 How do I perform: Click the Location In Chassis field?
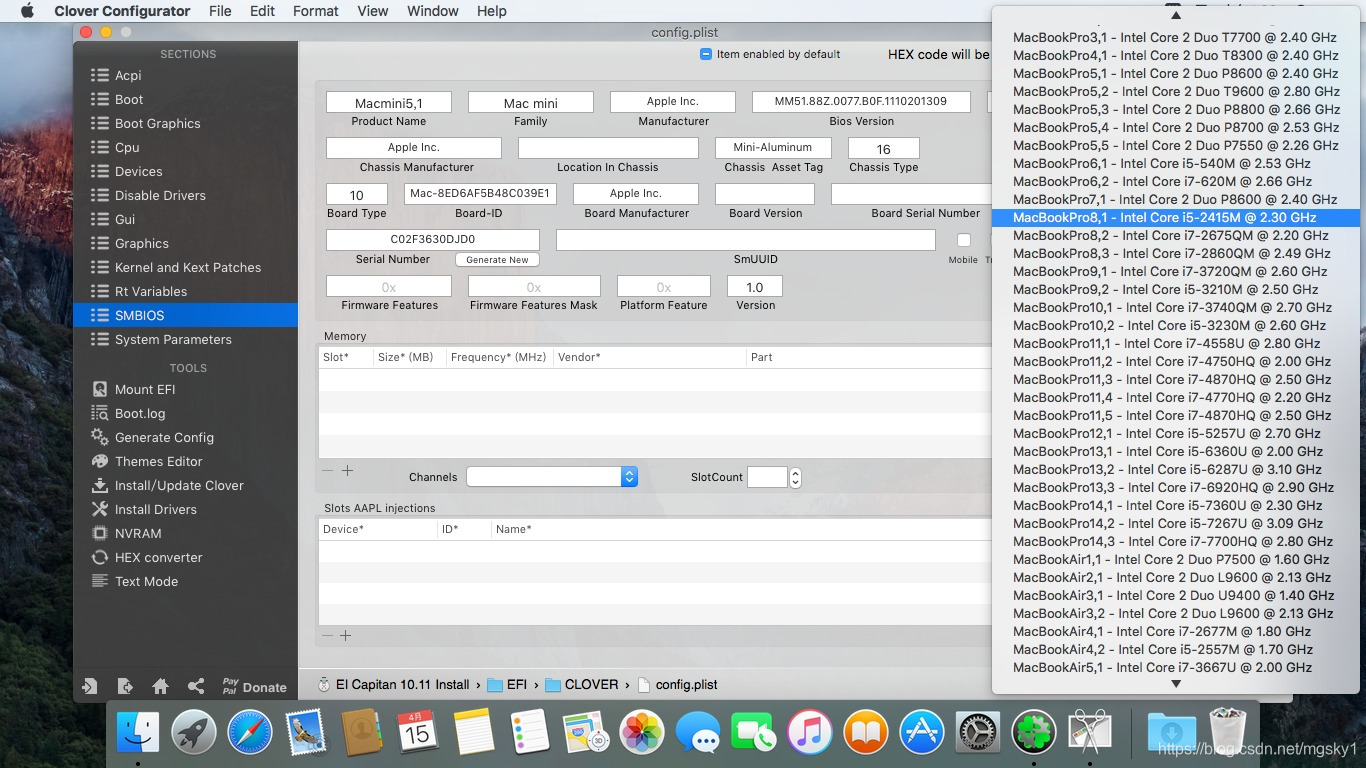(608, 148)
